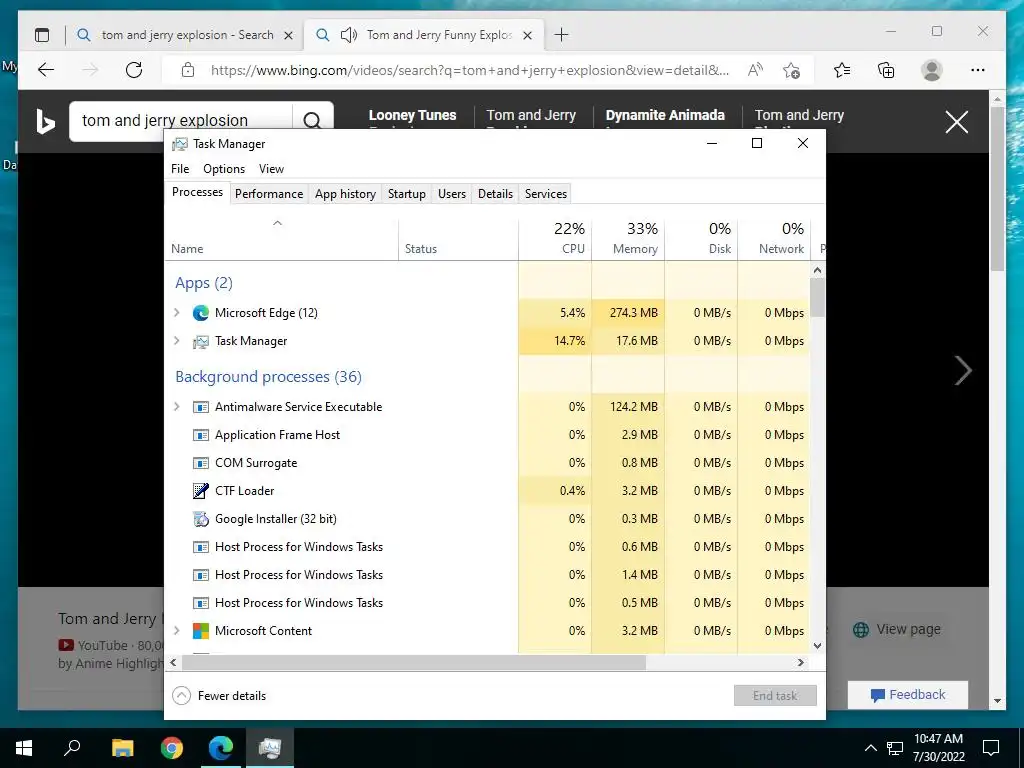The height and width of the screenshot is (768, 1024).
Task: Switch to the Details tab
Action: click(x=495, y=194)
